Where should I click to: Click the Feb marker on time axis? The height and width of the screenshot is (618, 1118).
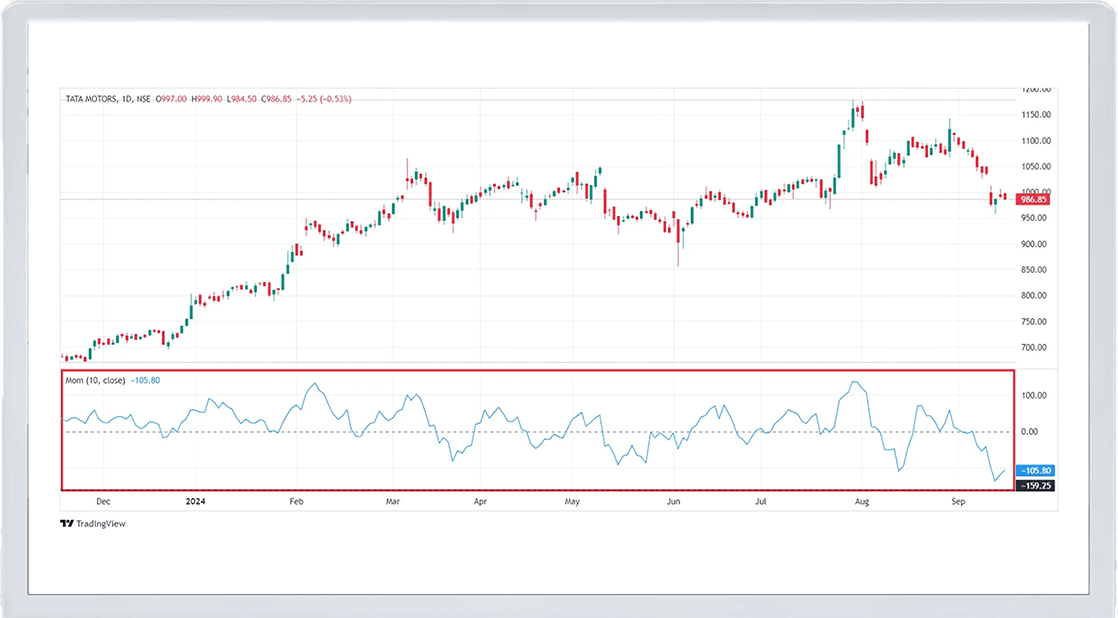(295, 501)
